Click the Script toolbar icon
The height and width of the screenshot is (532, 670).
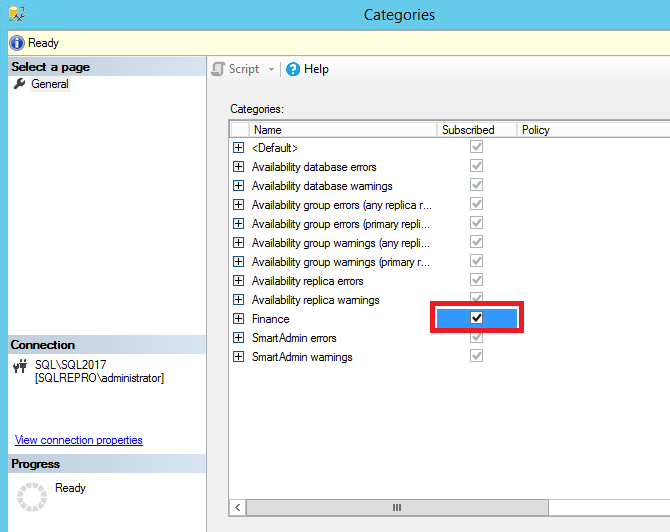click(218, 69)
